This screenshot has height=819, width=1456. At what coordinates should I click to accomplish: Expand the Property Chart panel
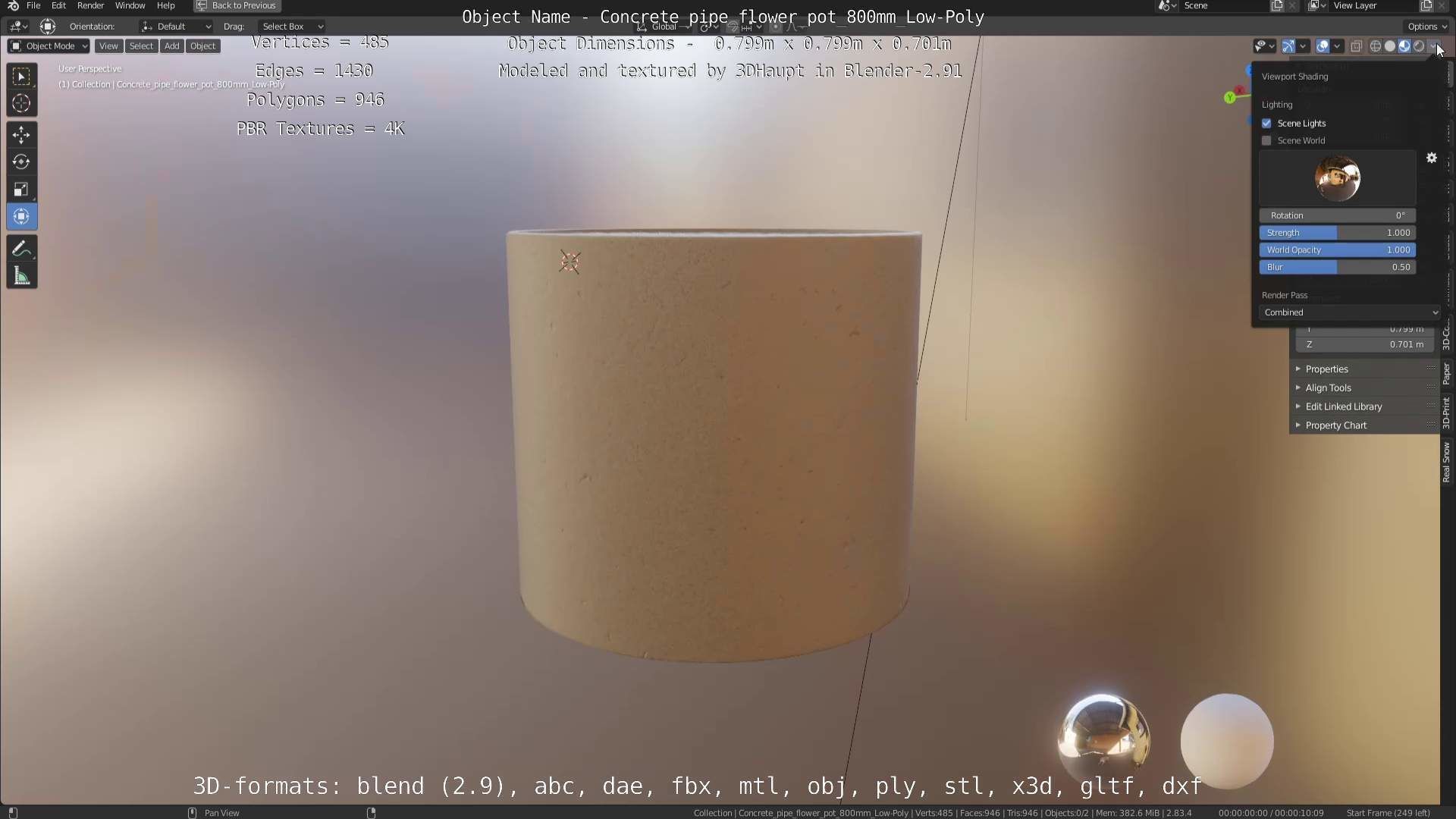pos(1364,425)
